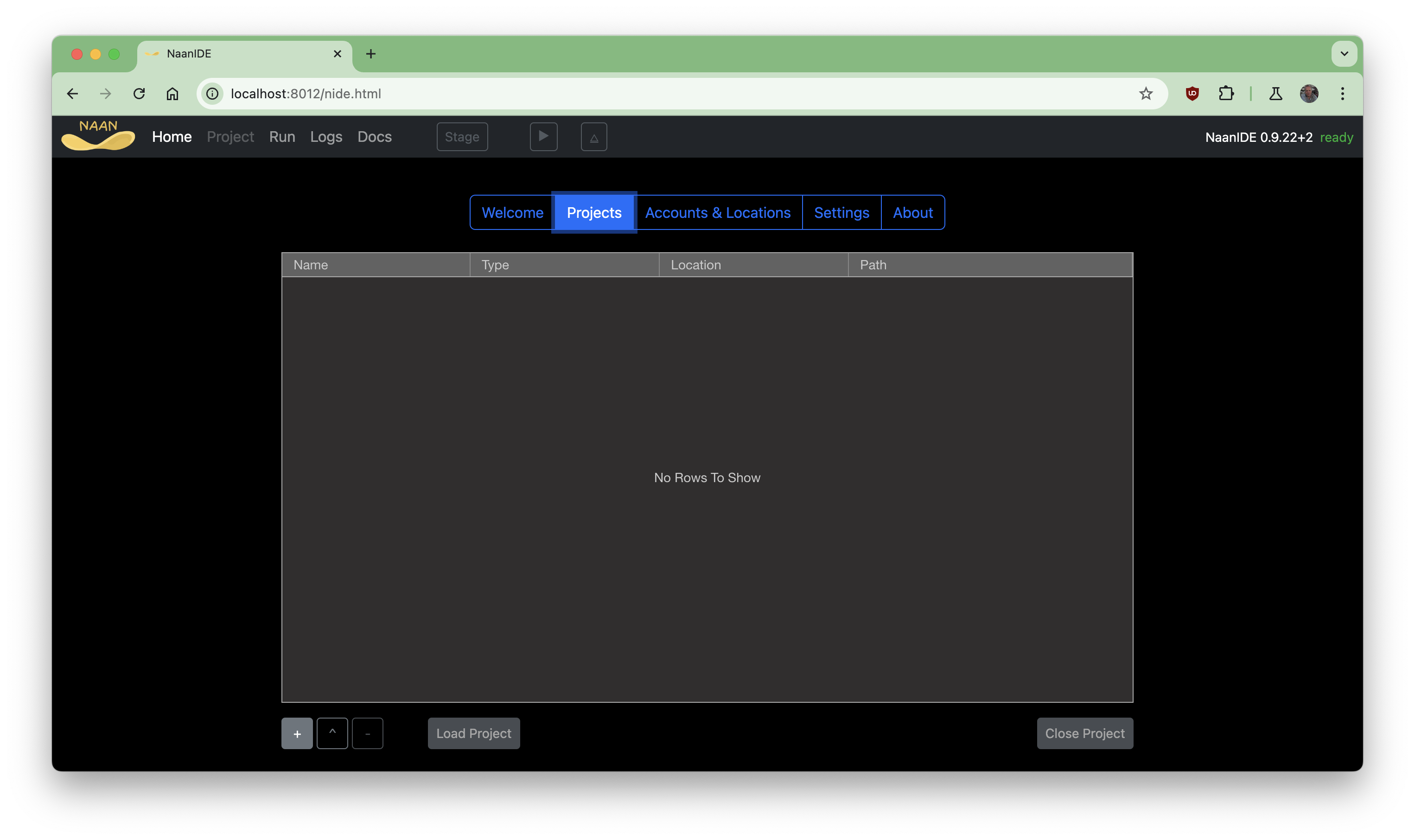Expand the tab search chevron in the title bar
The height and width of the screenshot is (840, 1415).
[x=1345, y=54]
